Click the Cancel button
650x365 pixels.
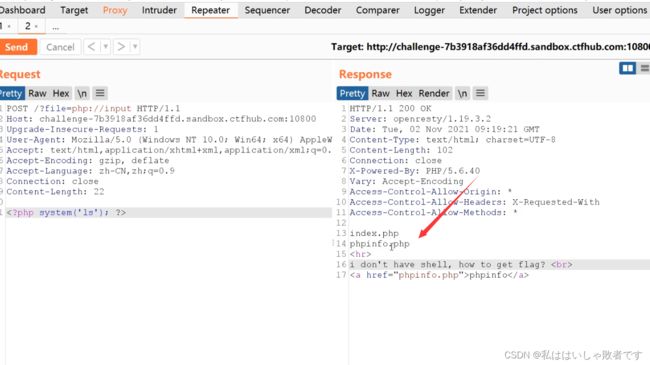60,47
